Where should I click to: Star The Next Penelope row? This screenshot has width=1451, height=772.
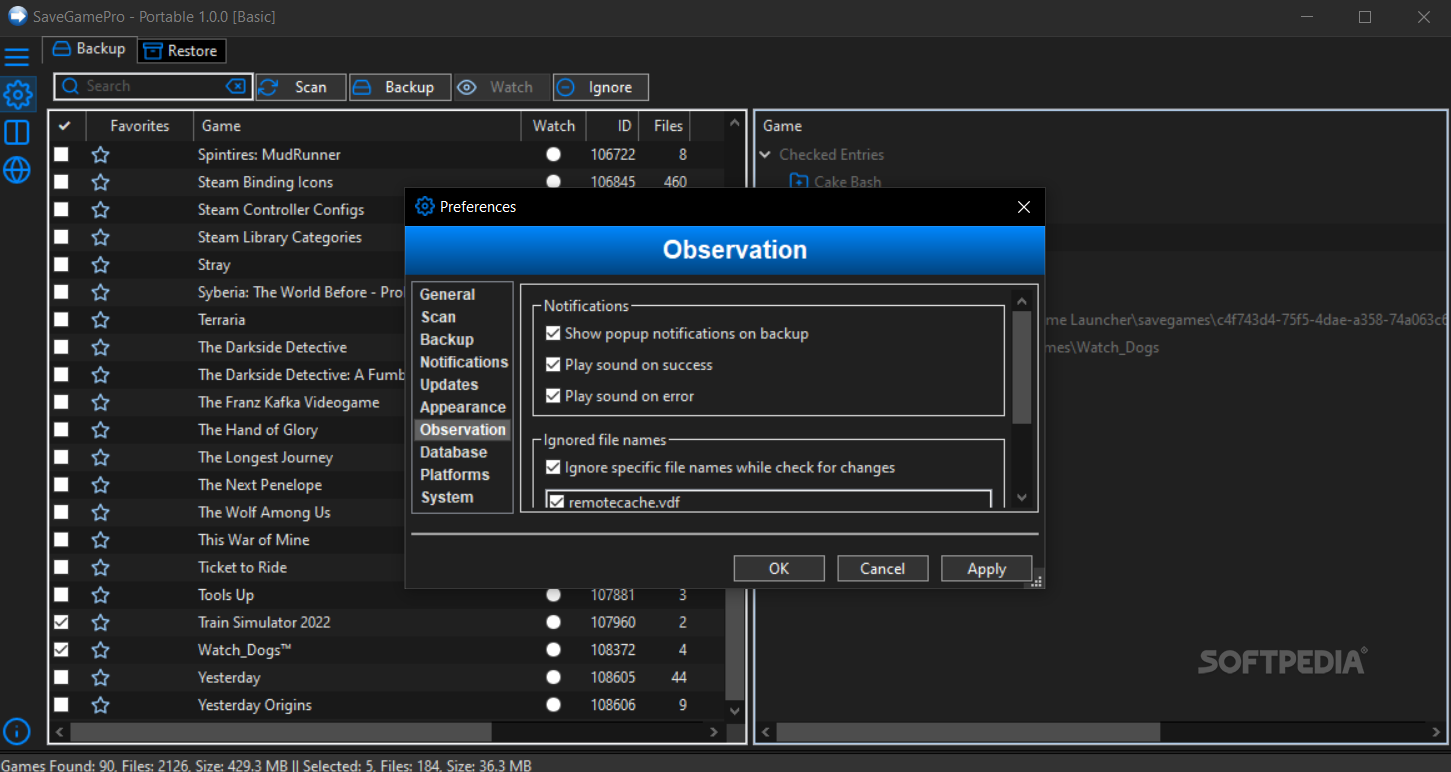(x=100, y=485)
